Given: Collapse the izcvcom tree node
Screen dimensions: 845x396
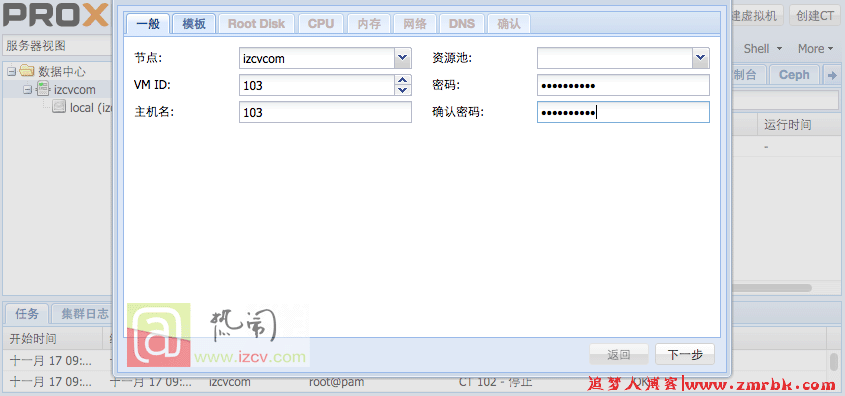Looking at the screenshot, I should point(27,90).
